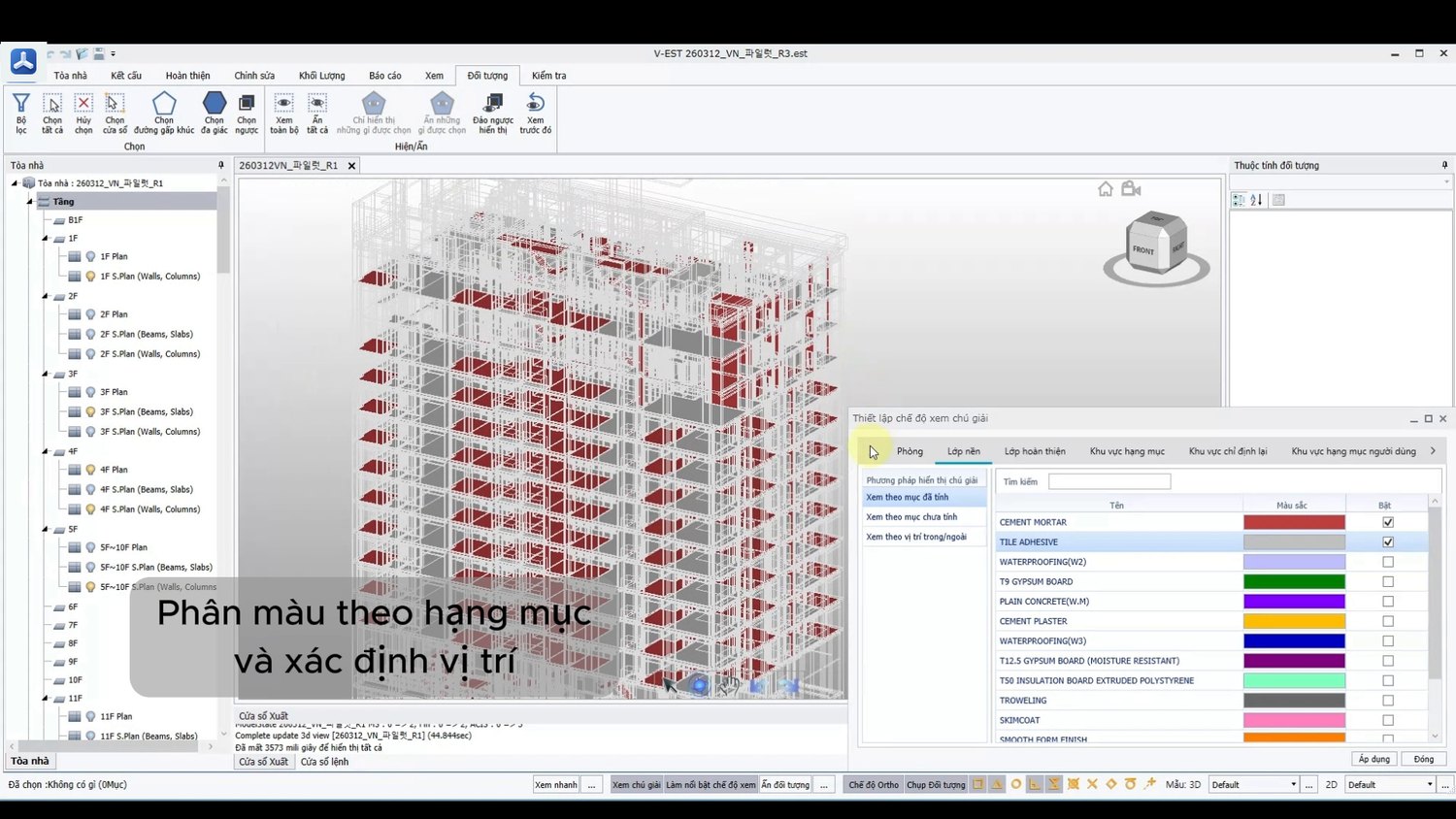Collapse the Tầng tree node
1456x819 pixels.
(x=29, y=201)
